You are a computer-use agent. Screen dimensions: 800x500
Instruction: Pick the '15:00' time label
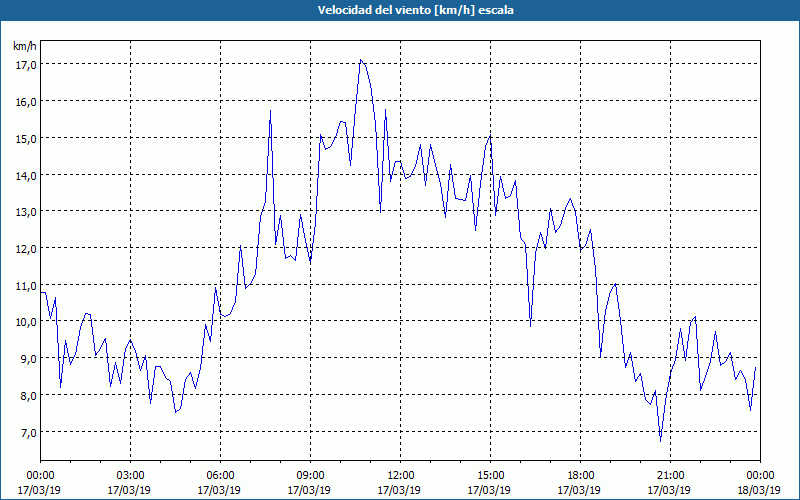coord(490,476)
